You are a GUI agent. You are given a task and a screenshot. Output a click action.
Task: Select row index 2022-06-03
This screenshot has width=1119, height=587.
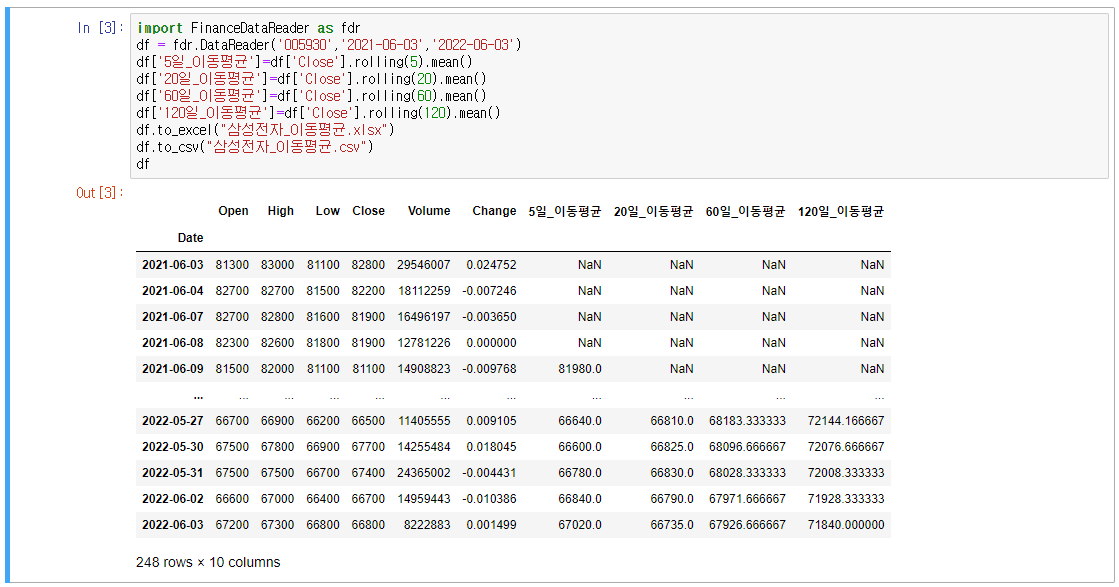tap(173, 525)
